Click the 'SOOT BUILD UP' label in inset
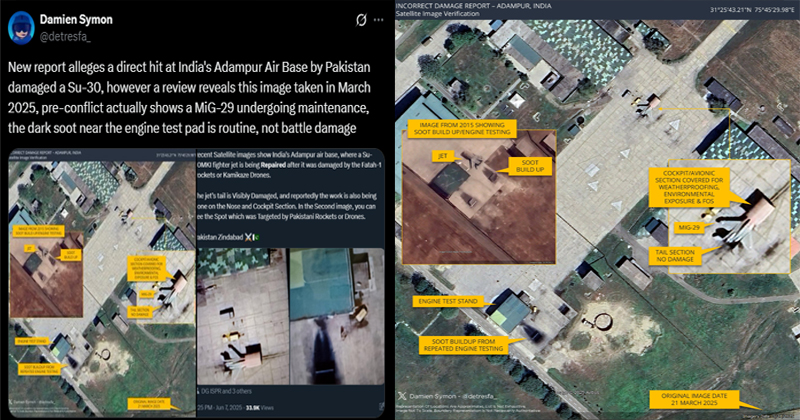This screenshot has width=800, height=420. [x=530, y=166]
